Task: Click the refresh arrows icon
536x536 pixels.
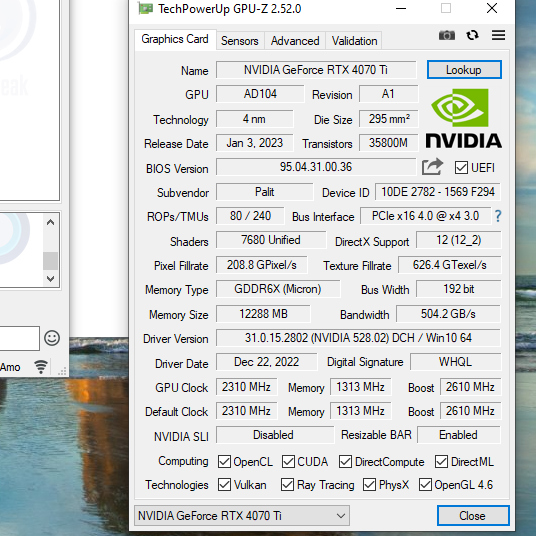Action: (472, 35)
